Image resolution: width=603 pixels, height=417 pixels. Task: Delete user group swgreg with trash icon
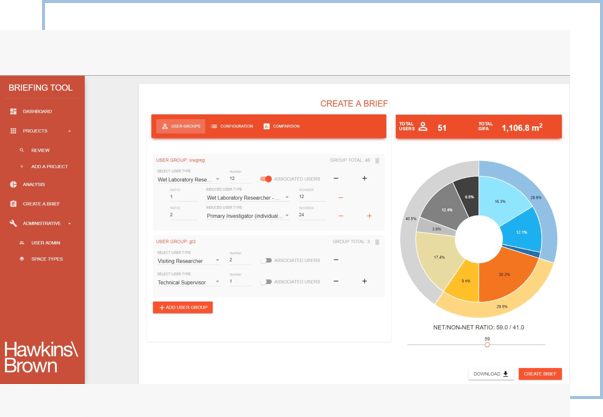[377, 160]
